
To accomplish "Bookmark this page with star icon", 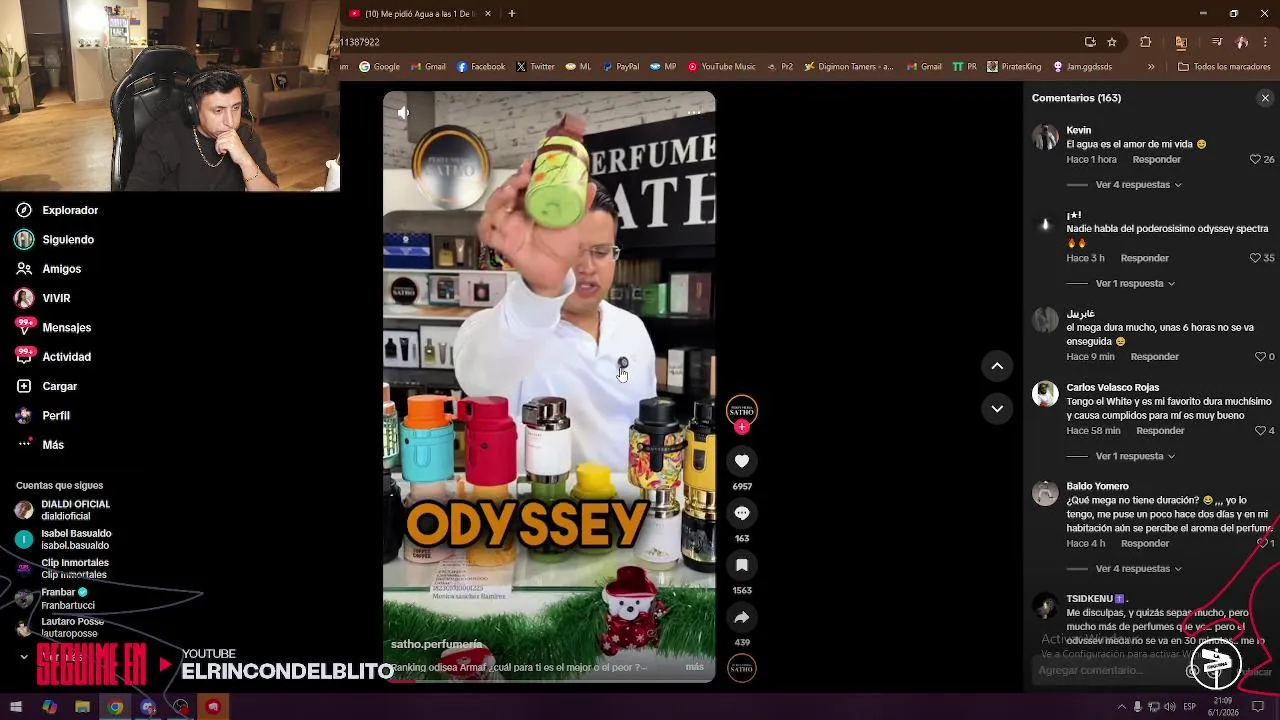I will (x=1112, y=42).
